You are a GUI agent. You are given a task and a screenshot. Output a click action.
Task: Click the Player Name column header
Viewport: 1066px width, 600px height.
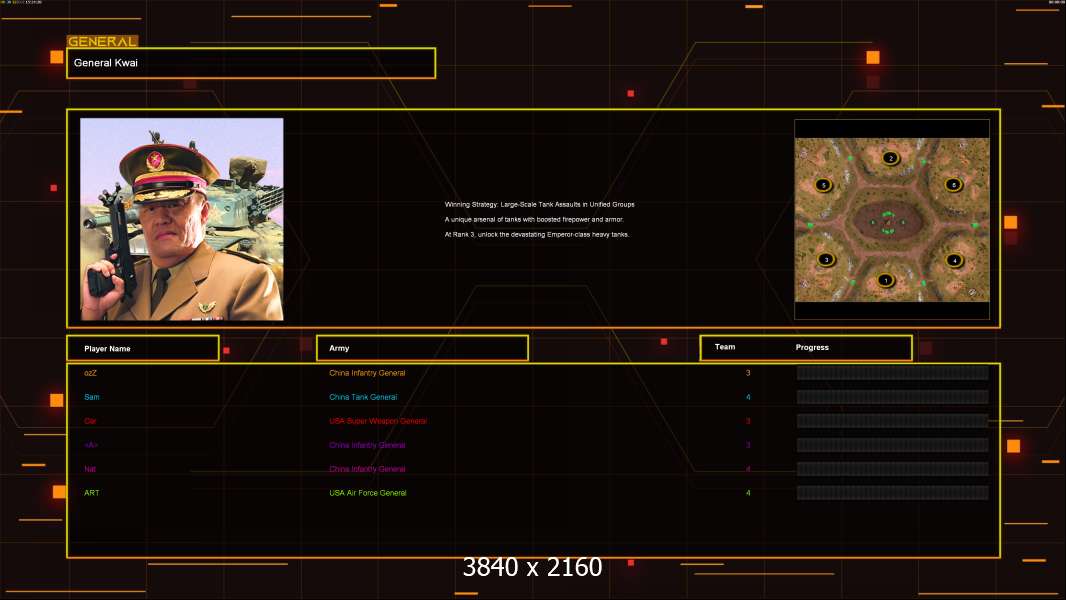(143, 348)
